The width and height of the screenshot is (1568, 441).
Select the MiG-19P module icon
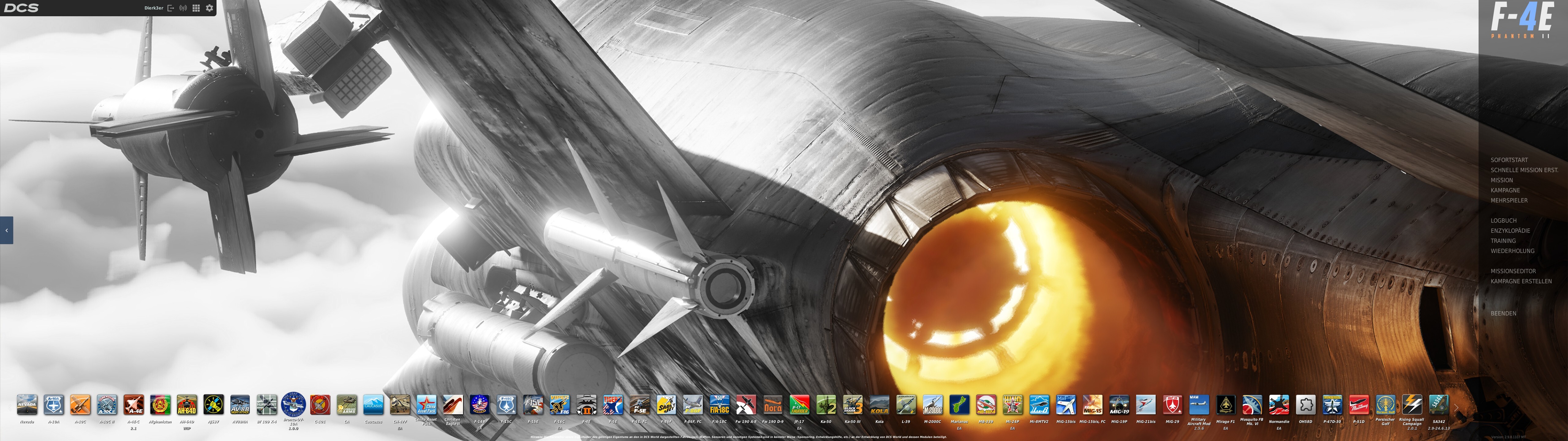pos(1119,405)
